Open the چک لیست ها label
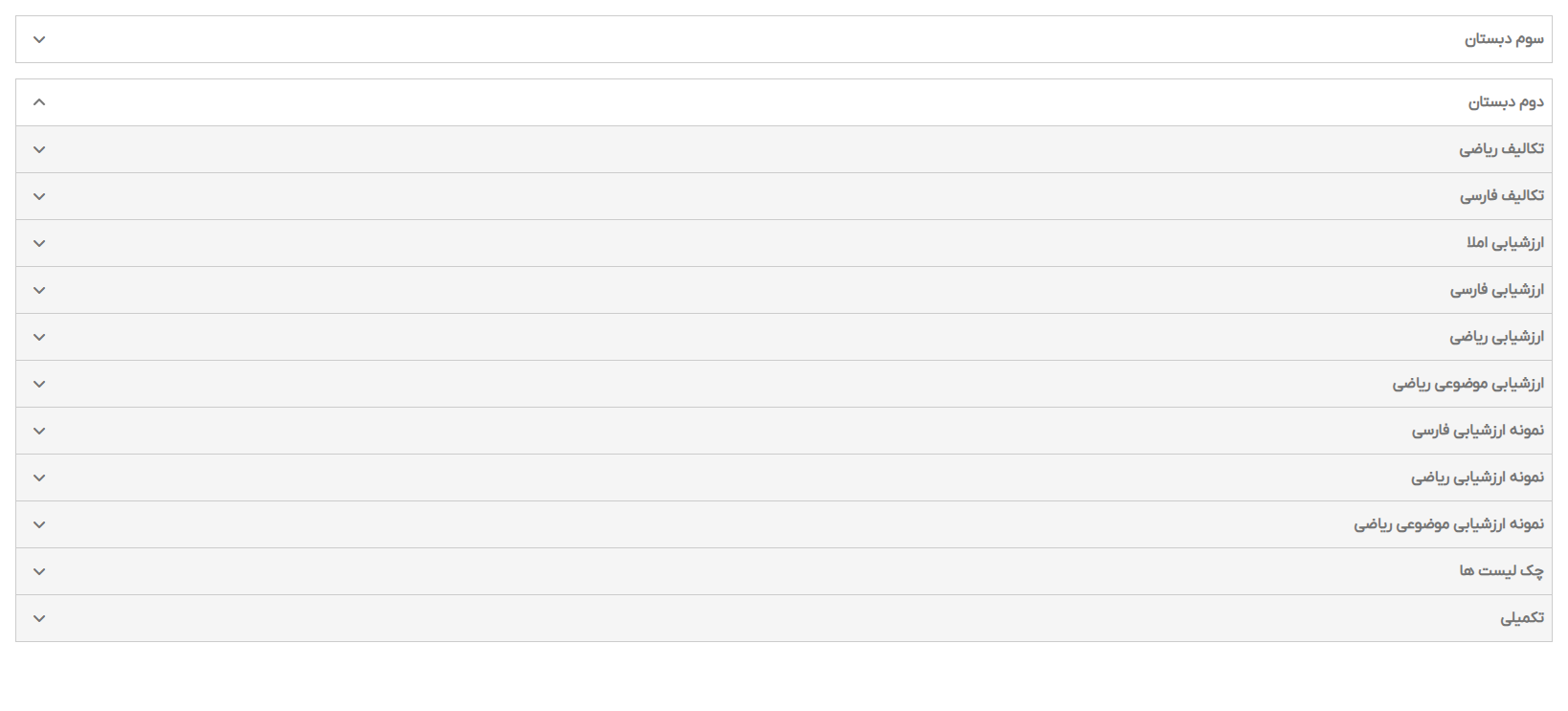1568x711 pixels. pyautogui.click(x=1501, y=571)
